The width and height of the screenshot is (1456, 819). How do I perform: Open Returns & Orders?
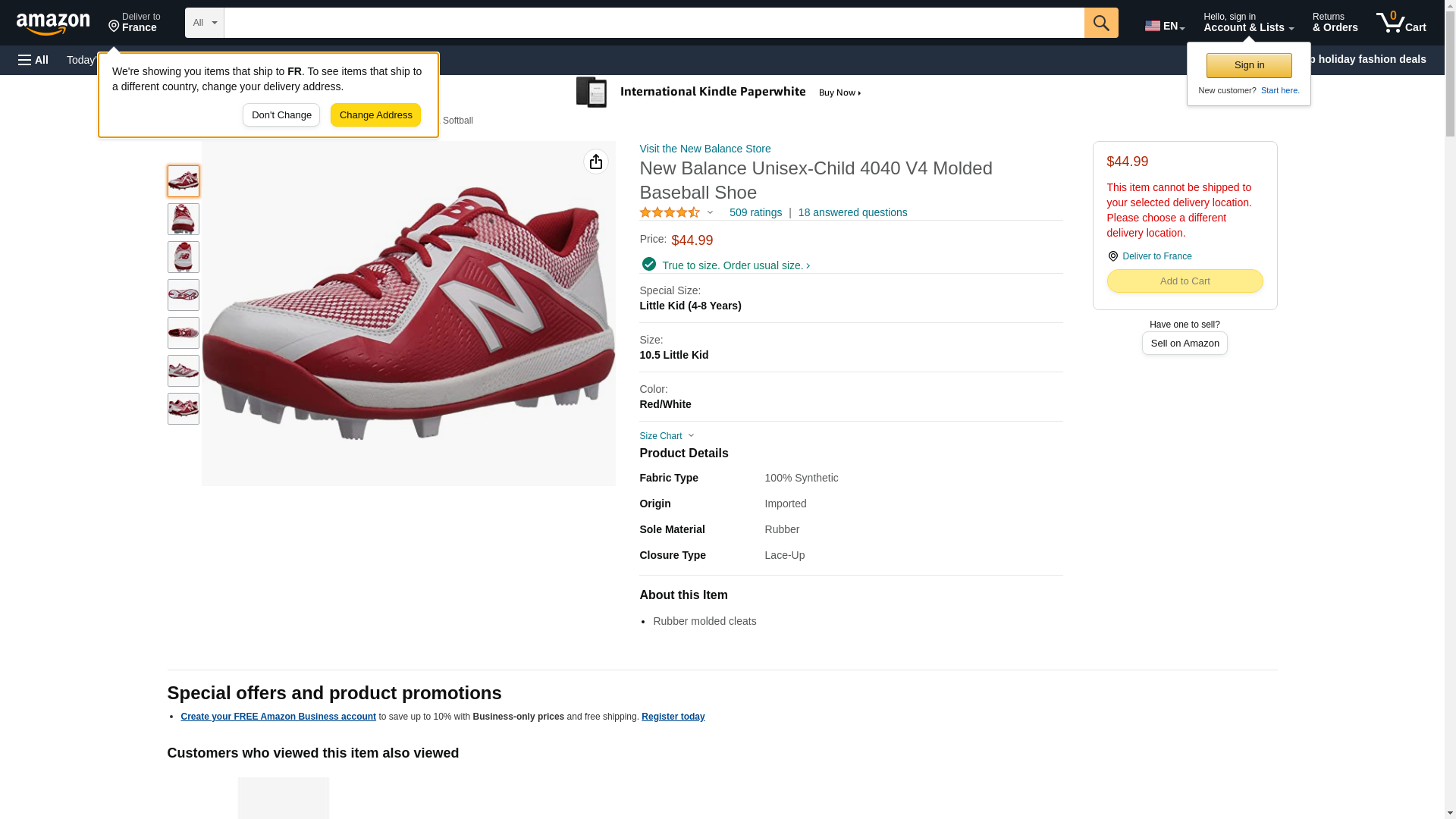click(1334, 23)
